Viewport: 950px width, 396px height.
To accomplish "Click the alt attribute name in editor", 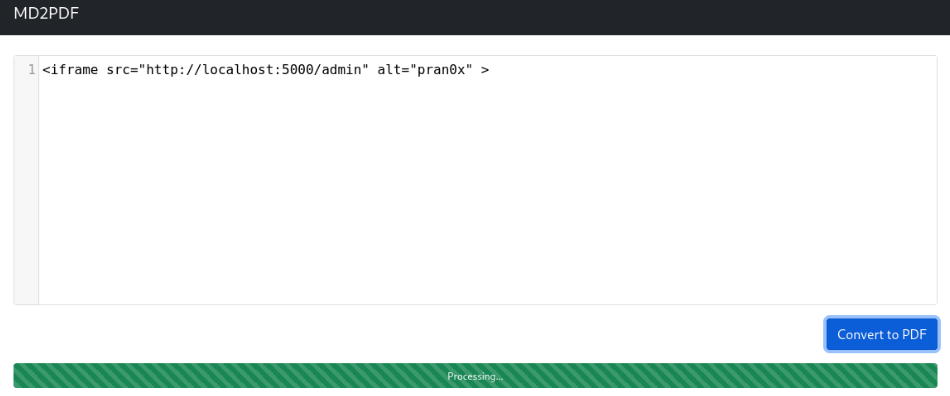I will point(390,70).
